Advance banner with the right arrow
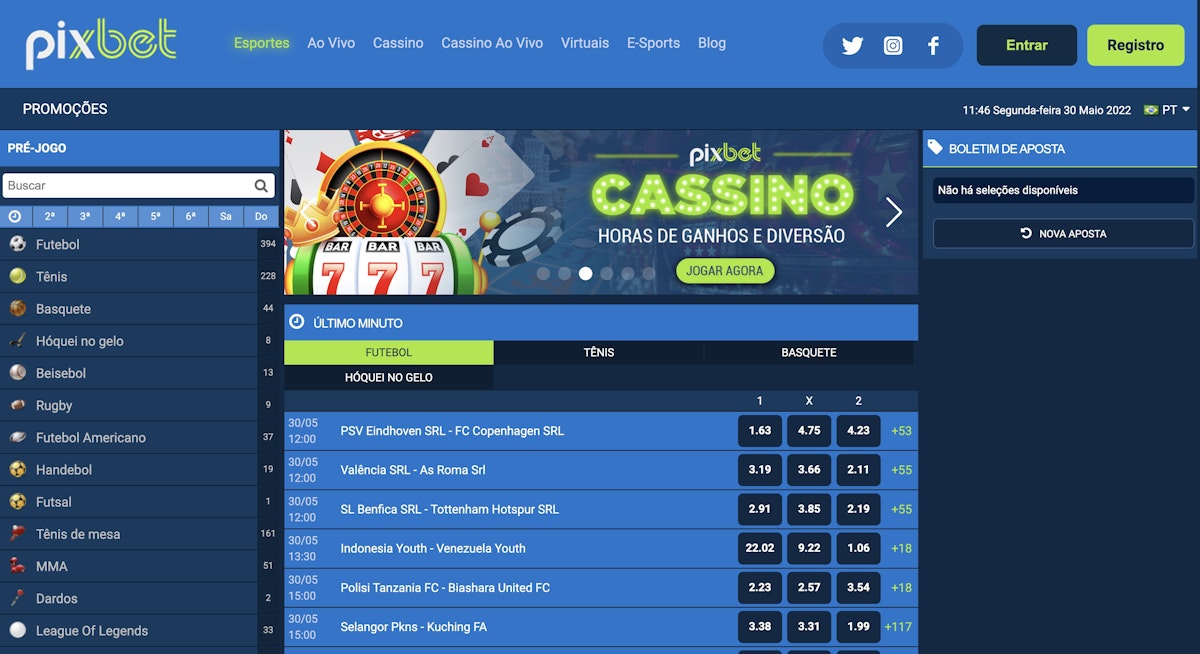The image size is (1200, 654). click(894, 212)
